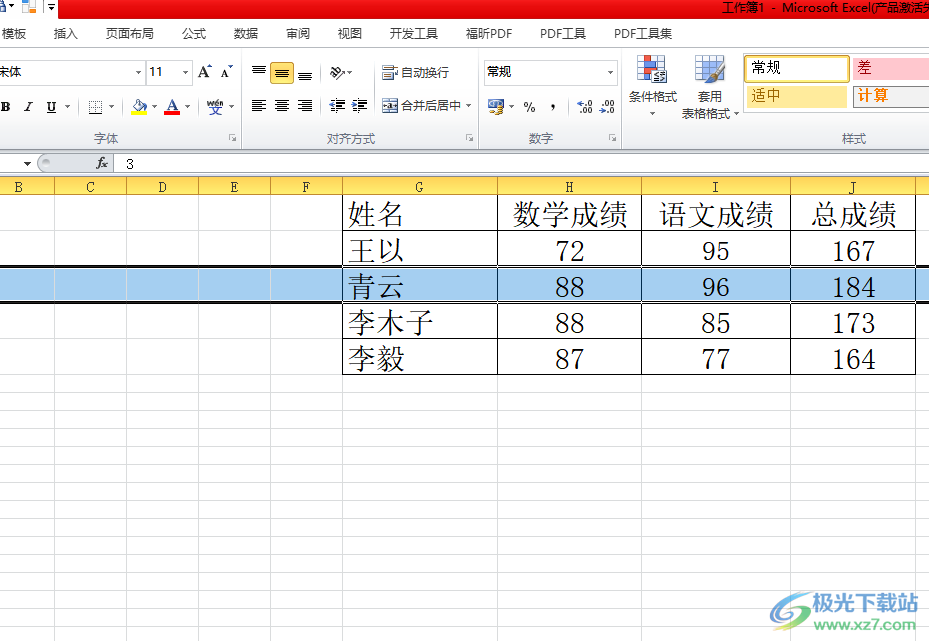The image size is (929, 641).
Task: Align text to top
Action: tap(259, 72)
